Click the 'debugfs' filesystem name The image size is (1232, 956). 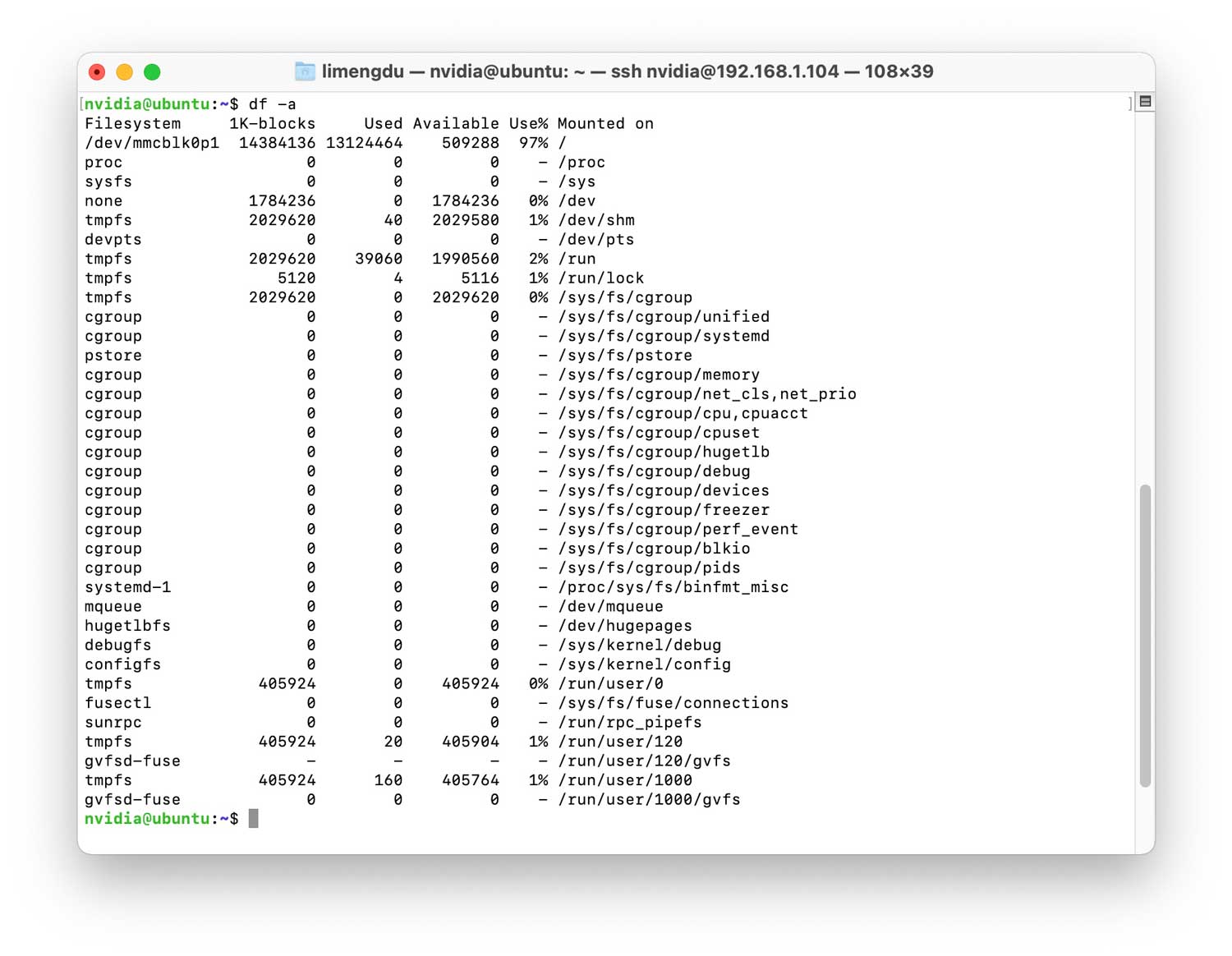pyautogui.click(x=117, y=646)
